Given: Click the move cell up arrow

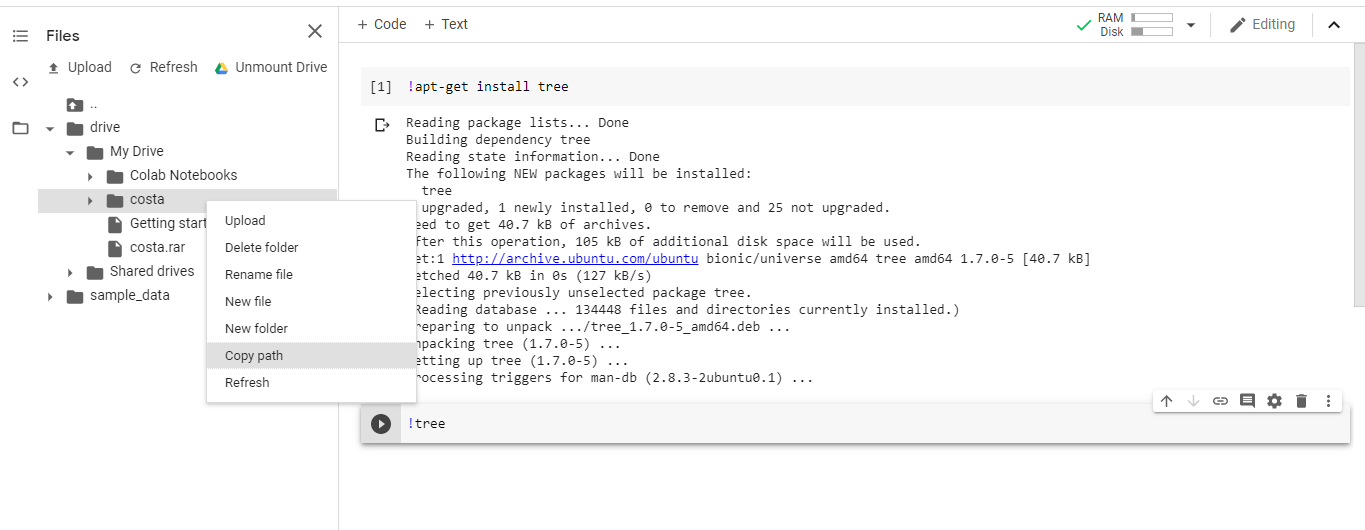Looking at the screenshot, I should pos(1166,401).
